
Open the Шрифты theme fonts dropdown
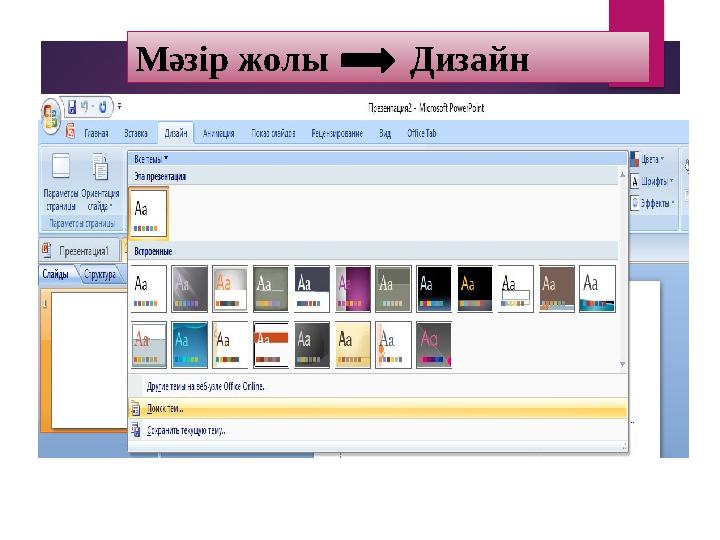click(x=652, y=181)
